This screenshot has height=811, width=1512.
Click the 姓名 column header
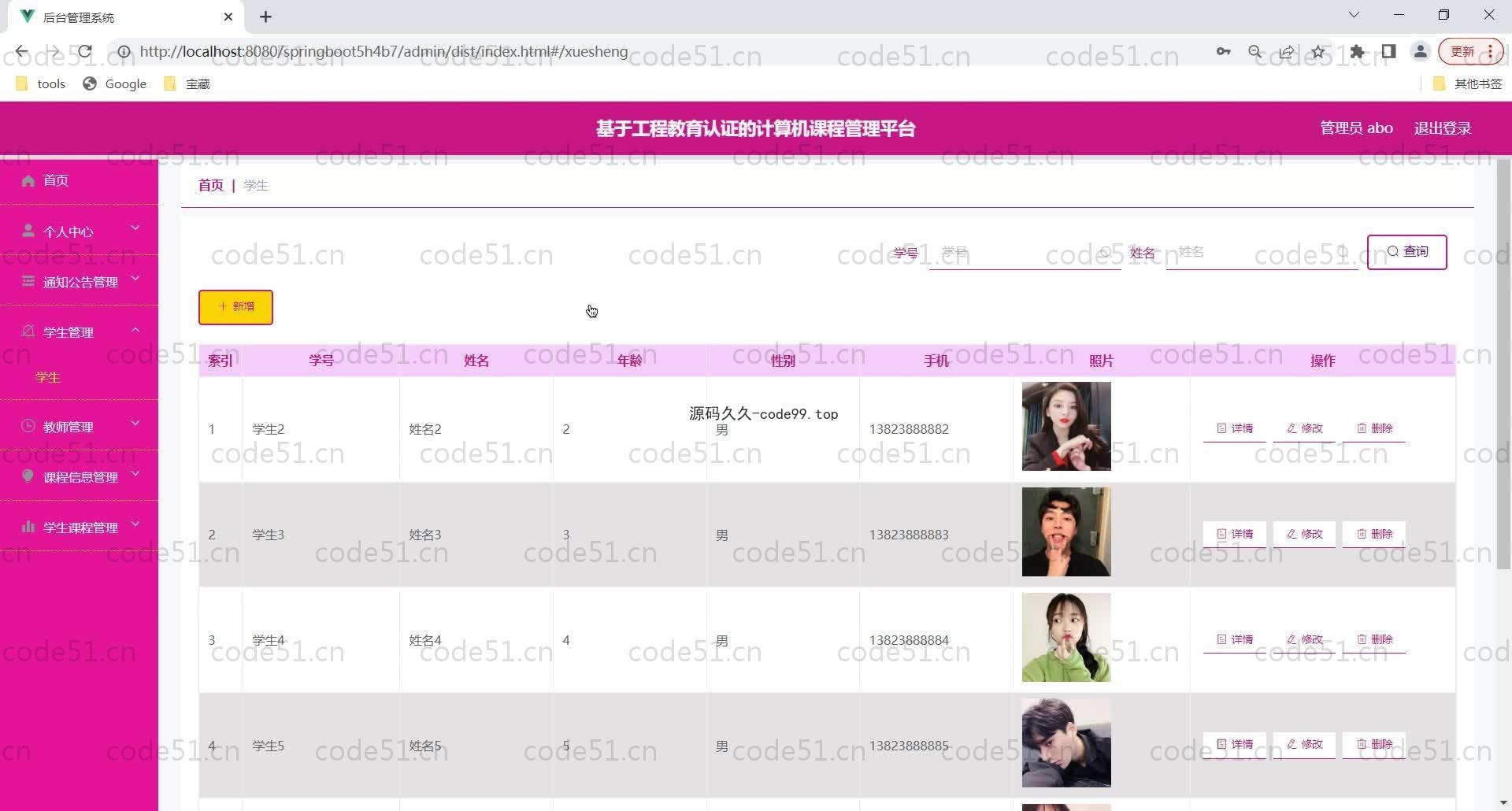tap(476, 361)
